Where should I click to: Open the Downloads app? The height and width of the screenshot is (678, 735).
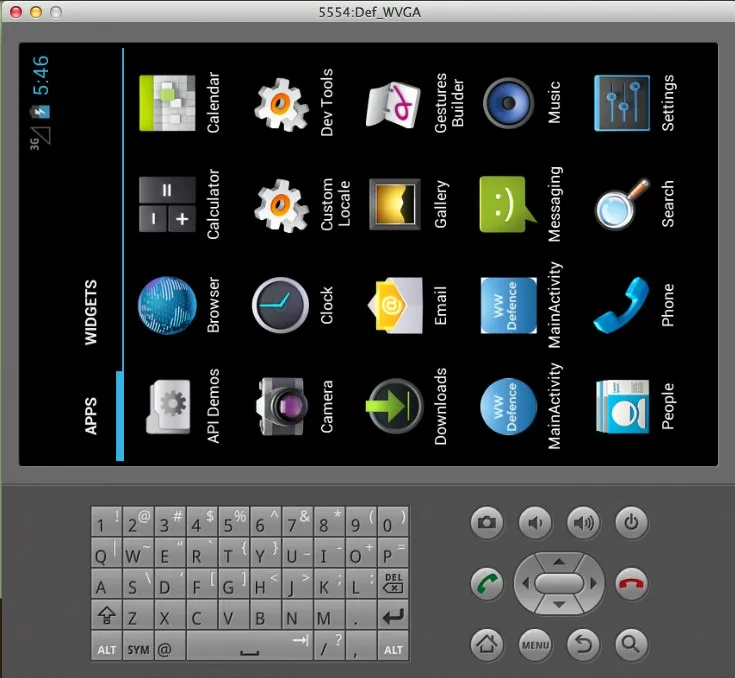point(395,405)
